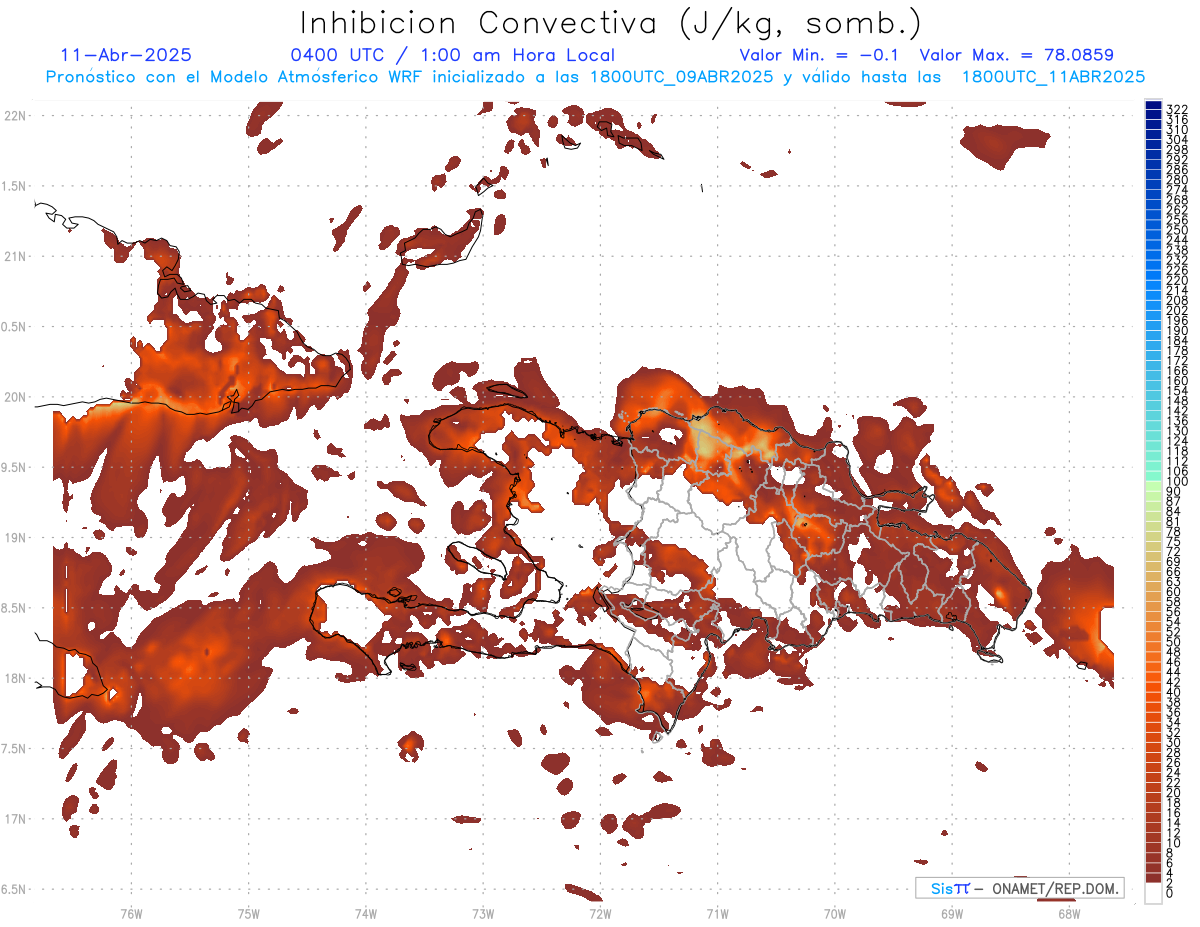This screenshot has height=927, width=1200.
Task: Click the pale green swatch beside 100
Action: [1153, 485]
